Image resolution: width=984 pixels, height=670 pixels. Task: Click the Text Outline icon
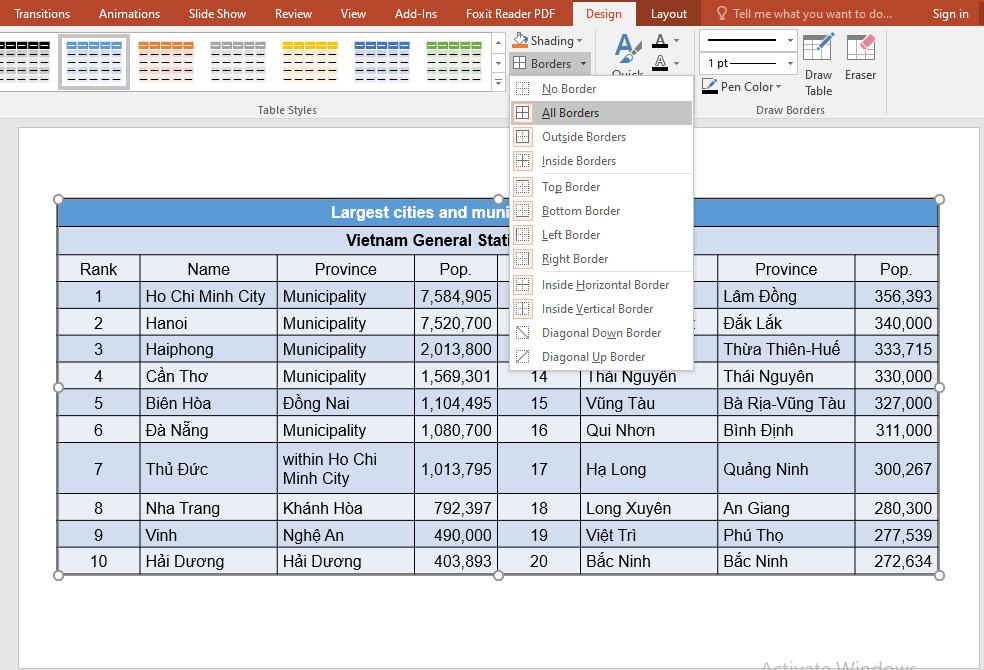660,62
